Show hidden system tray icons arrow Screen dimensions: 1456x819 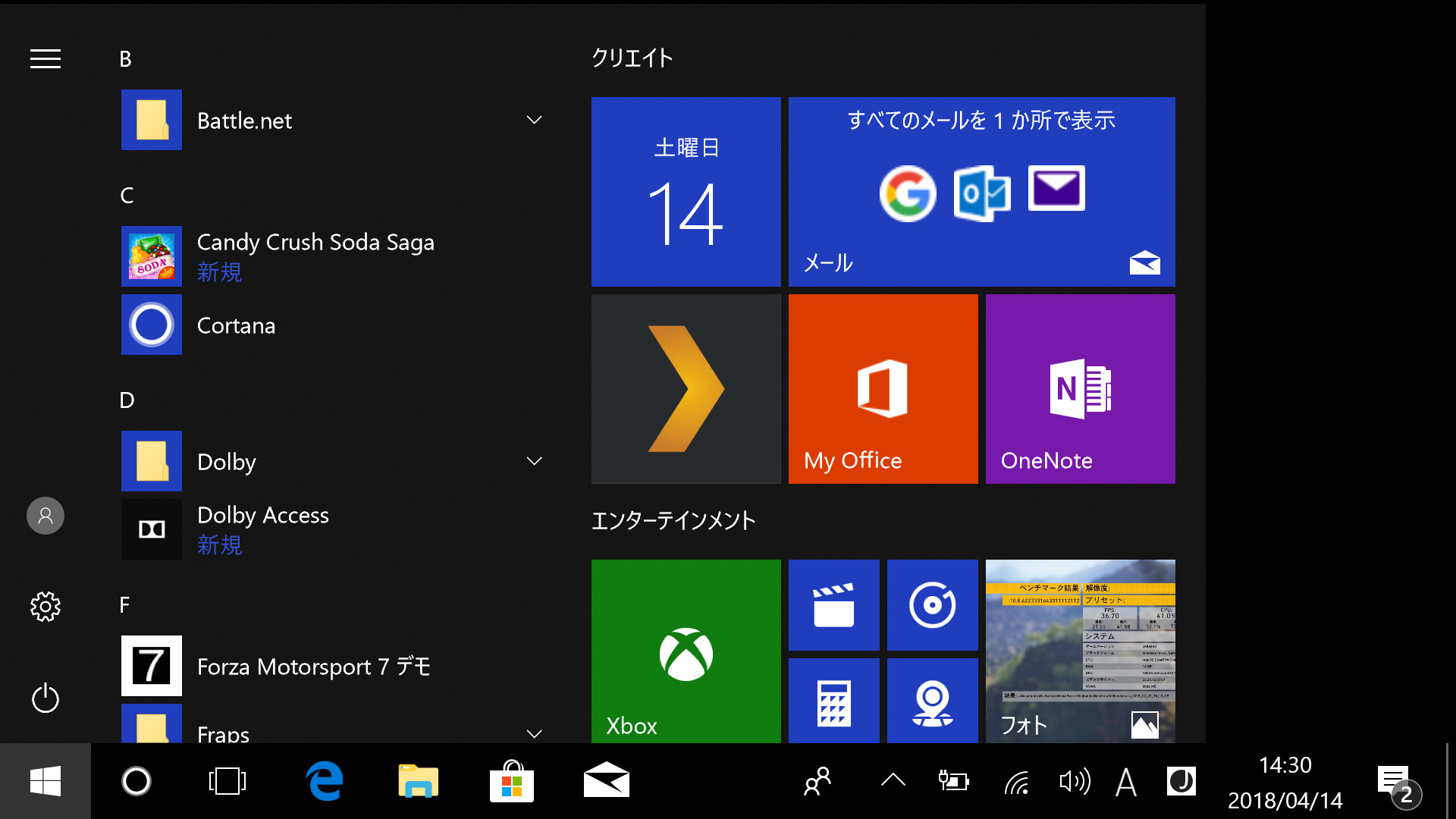(893, 781)
